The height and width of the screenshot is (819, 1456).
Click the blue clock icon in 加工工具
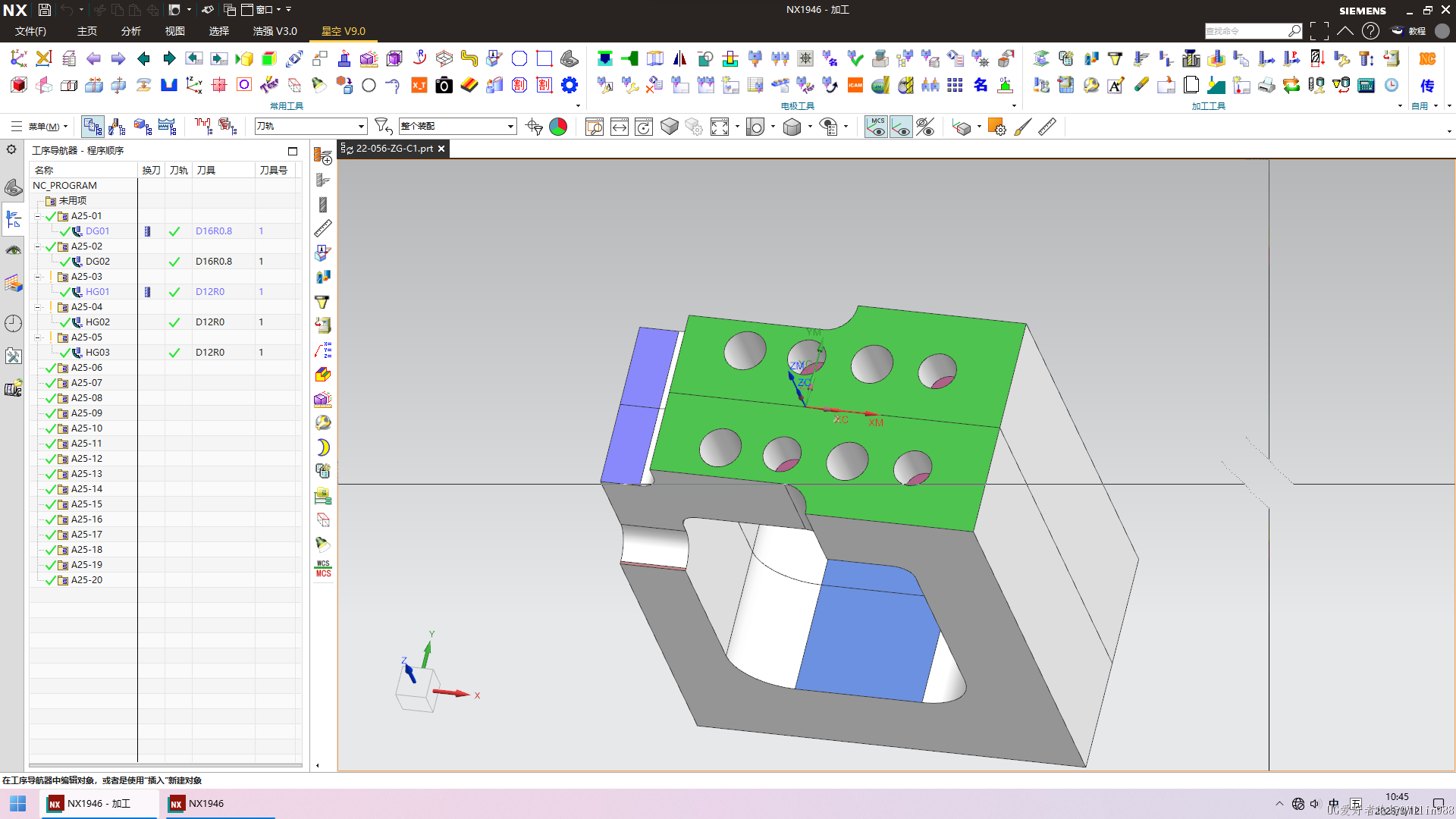pos(1392,86)
